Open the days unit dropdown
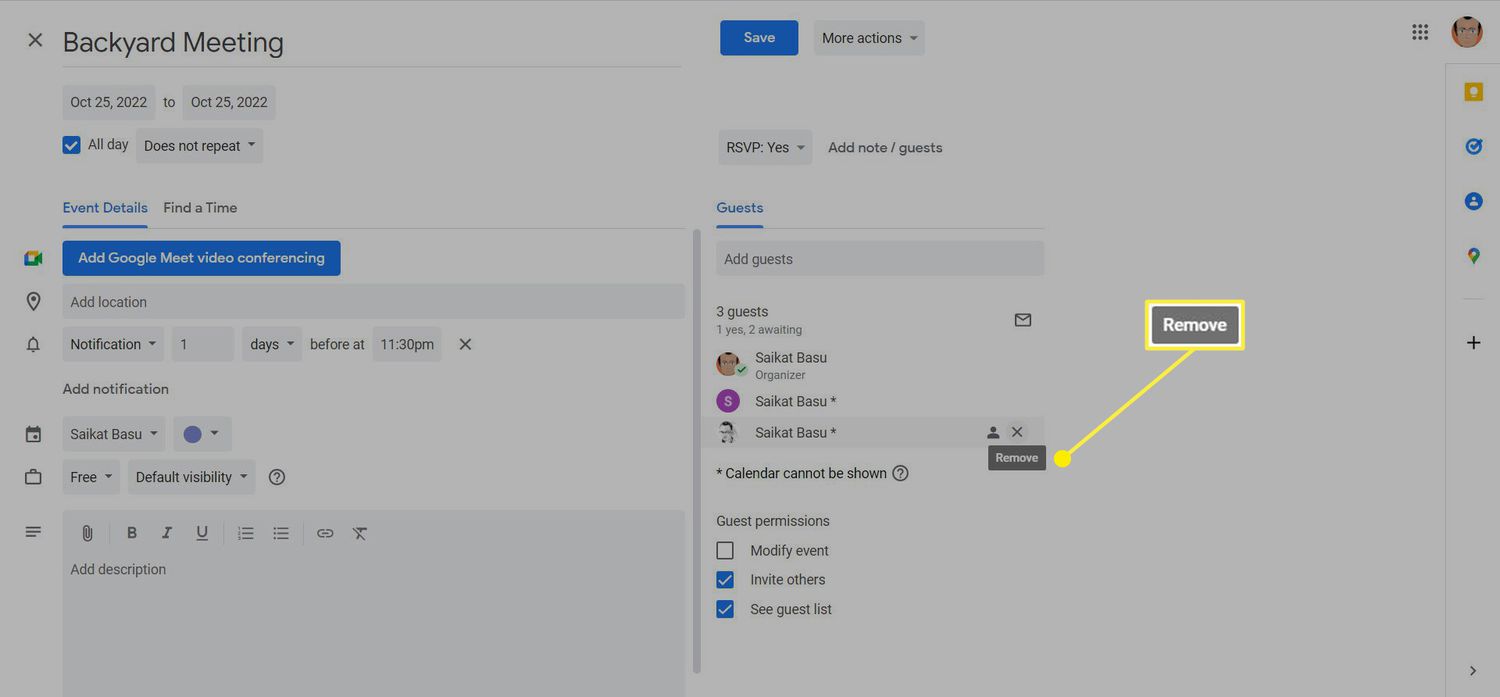The width and height of the screenshot is (1500, 697). (272, 344)
